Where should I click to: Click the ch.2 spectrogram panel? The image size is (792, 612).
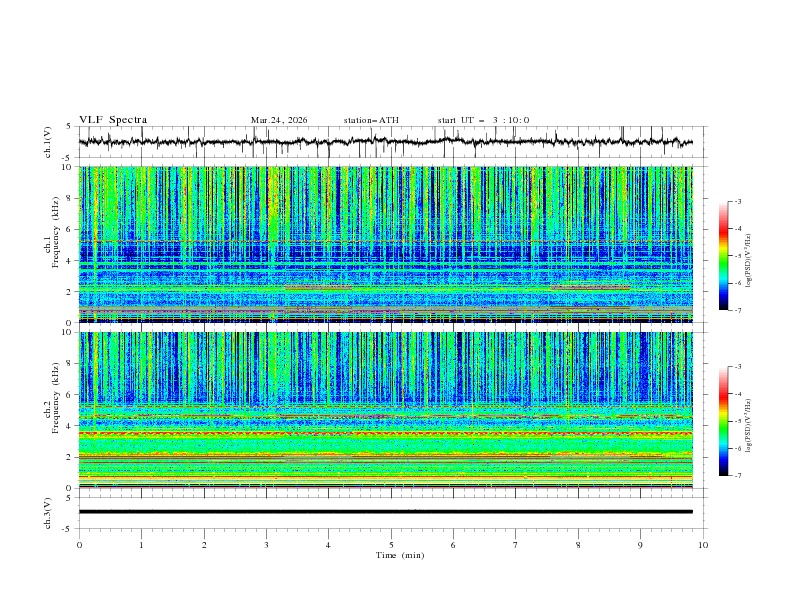pos(385,410)
